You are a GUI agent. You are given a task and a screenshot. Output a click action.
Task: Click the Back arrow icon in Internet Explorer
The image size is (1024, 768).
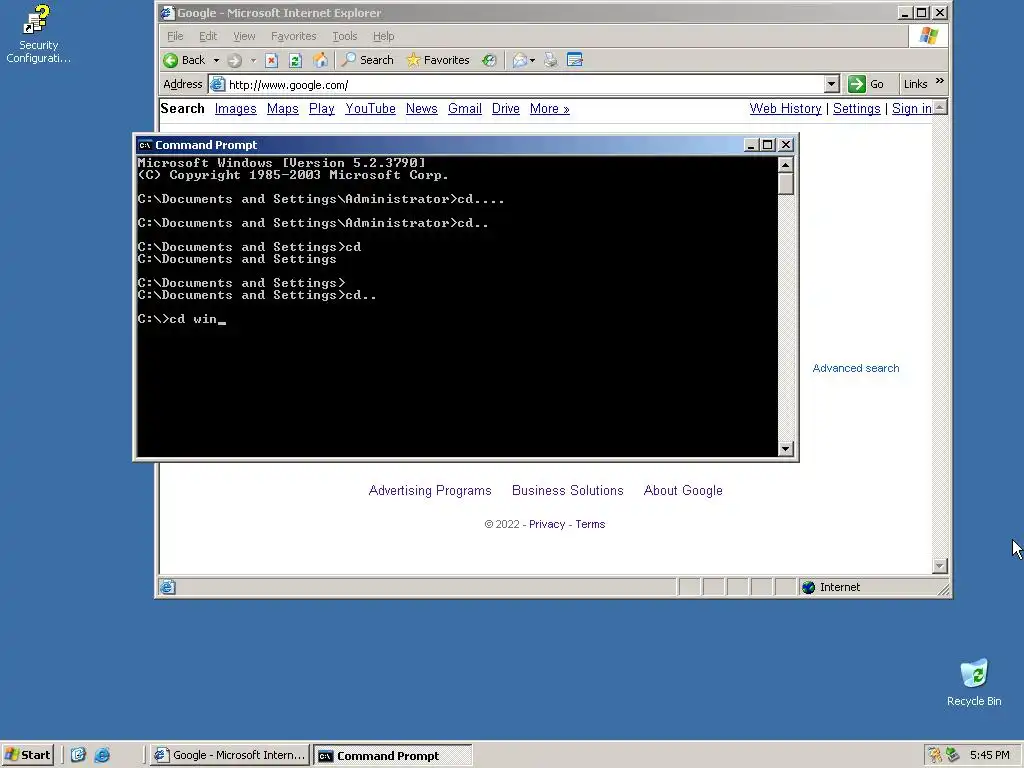click(170, 60)
